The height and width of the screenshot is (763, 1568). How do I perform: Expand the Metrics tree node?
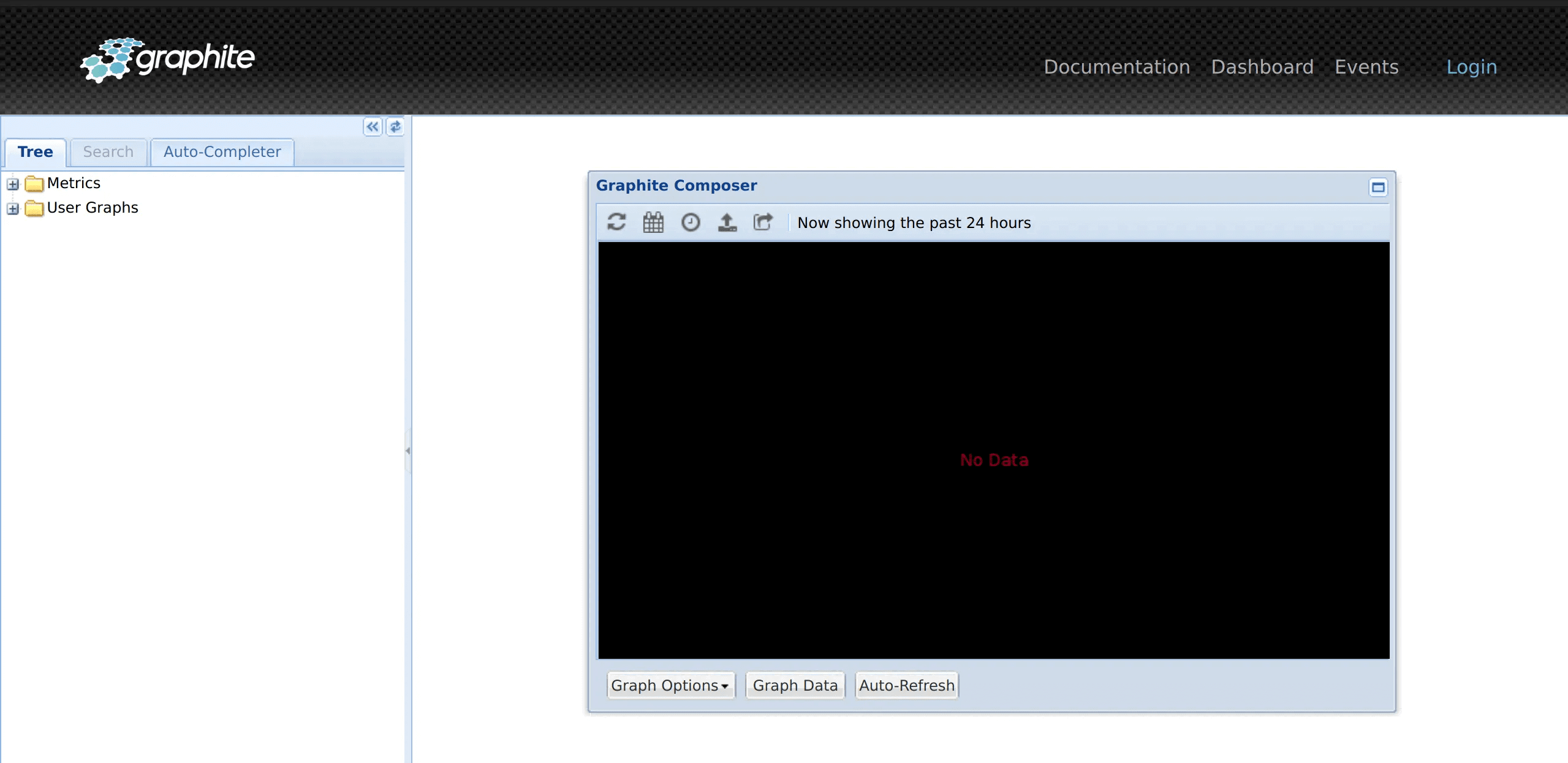coord(13,184)
